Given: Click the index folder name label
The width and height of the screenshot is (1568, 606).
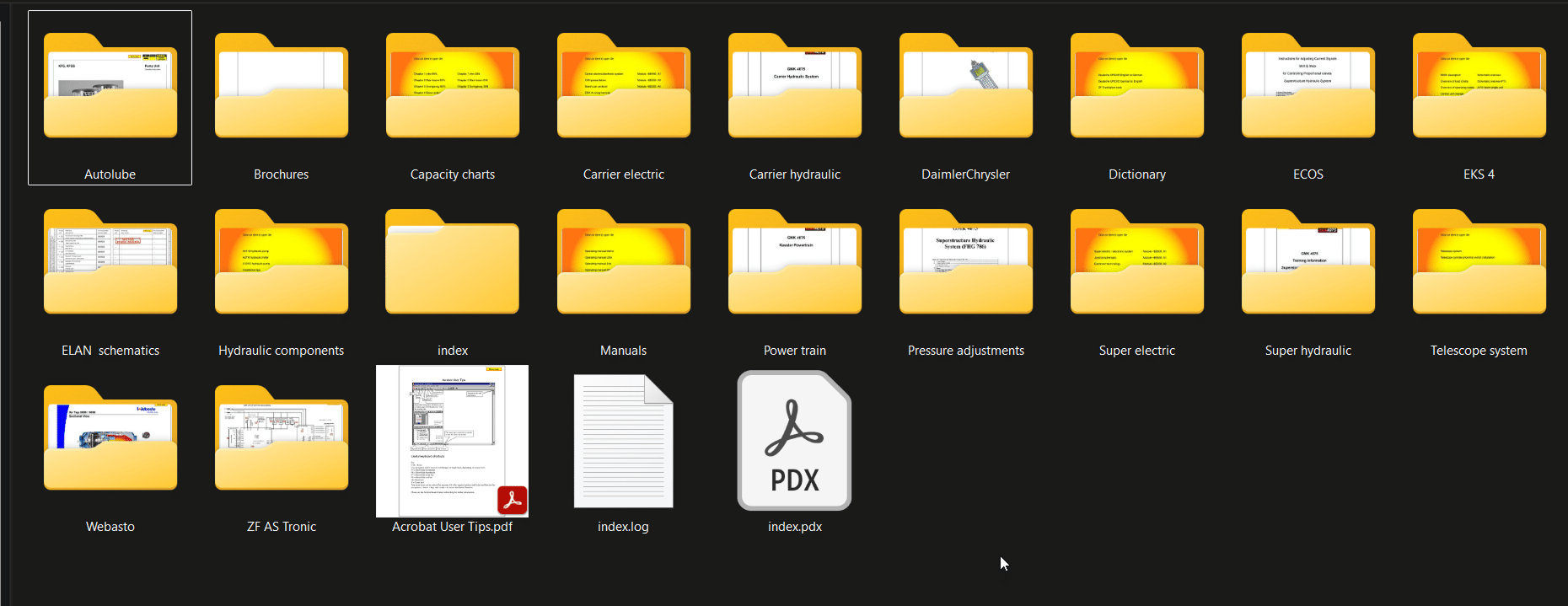Looking at the screenshot, I should click(x=453, y=351).
